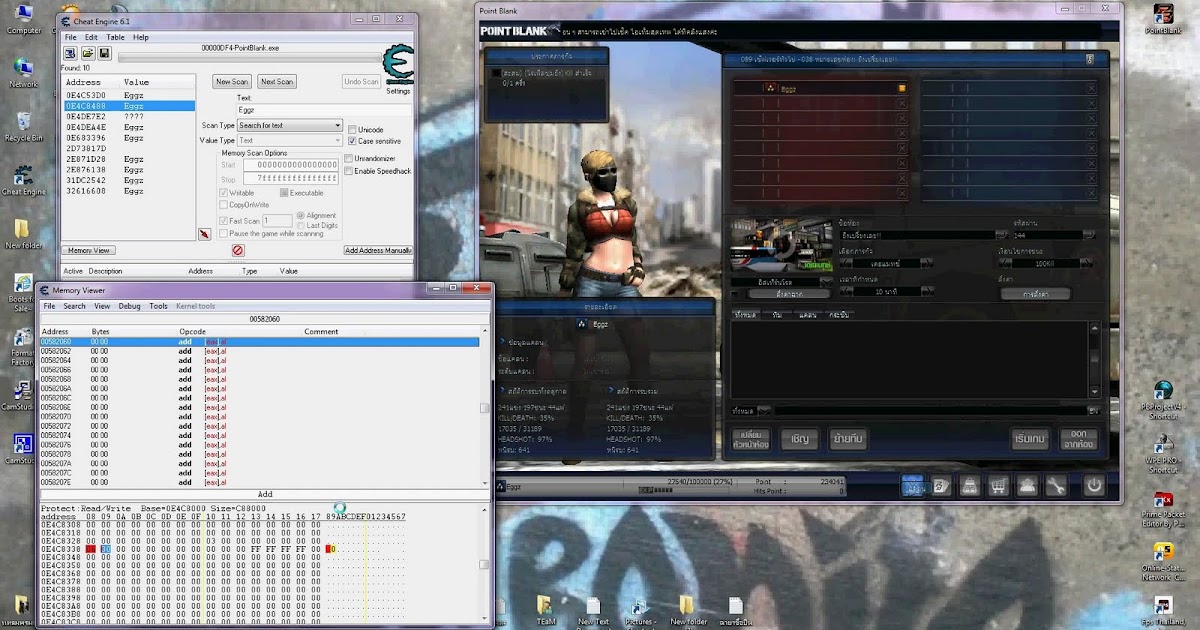Open the Help menu in Cheat Engine
Screen dimensions: 1200x630
[141, 37]
